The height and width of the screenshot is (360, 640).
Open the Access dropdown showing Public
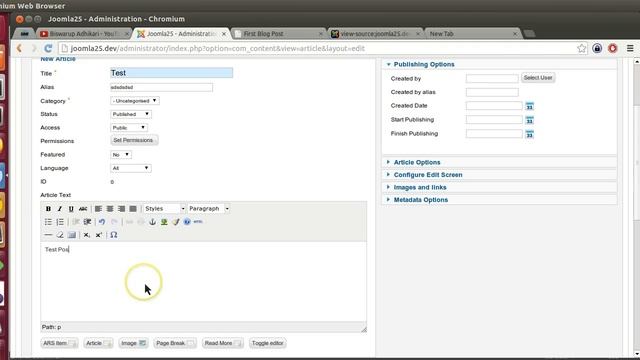(x=129, y=127)
